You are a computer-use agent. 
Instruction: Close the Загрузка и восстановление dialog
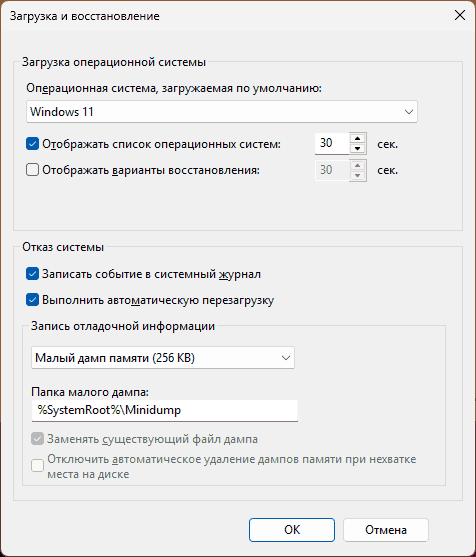coord(460,15)
